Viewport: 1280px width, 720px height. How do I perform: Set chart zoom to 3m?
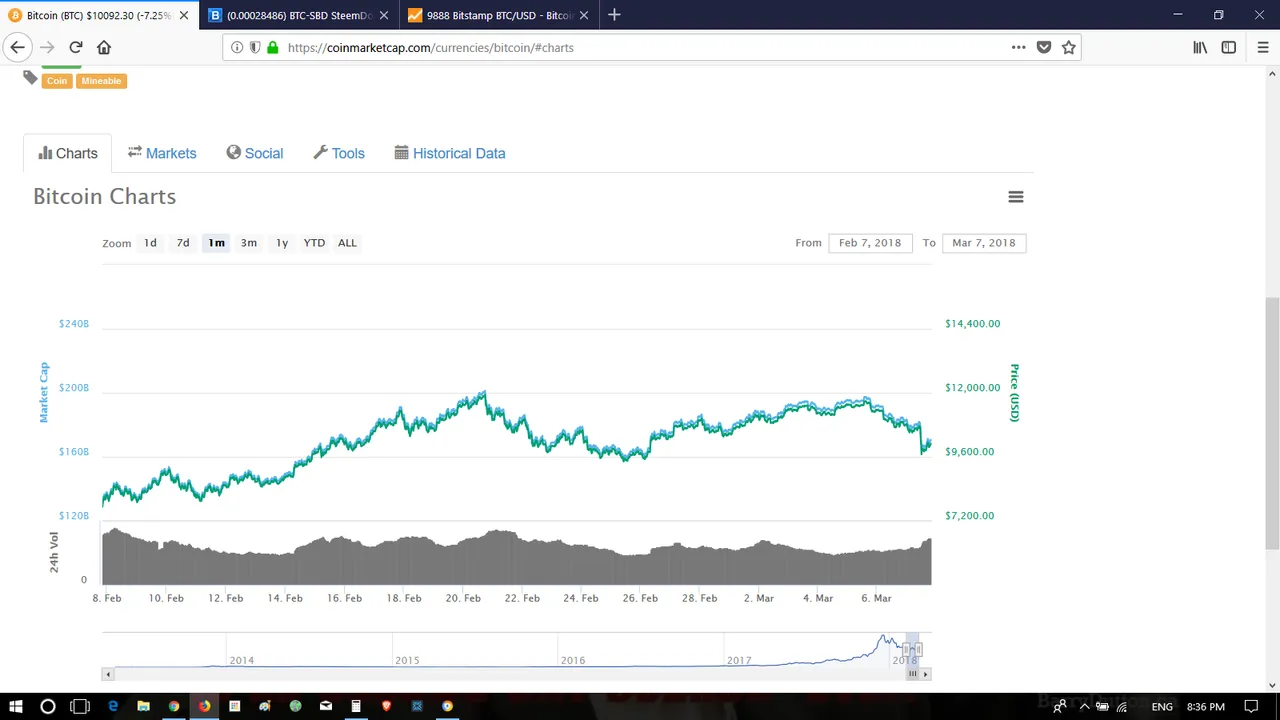point(249,243)
